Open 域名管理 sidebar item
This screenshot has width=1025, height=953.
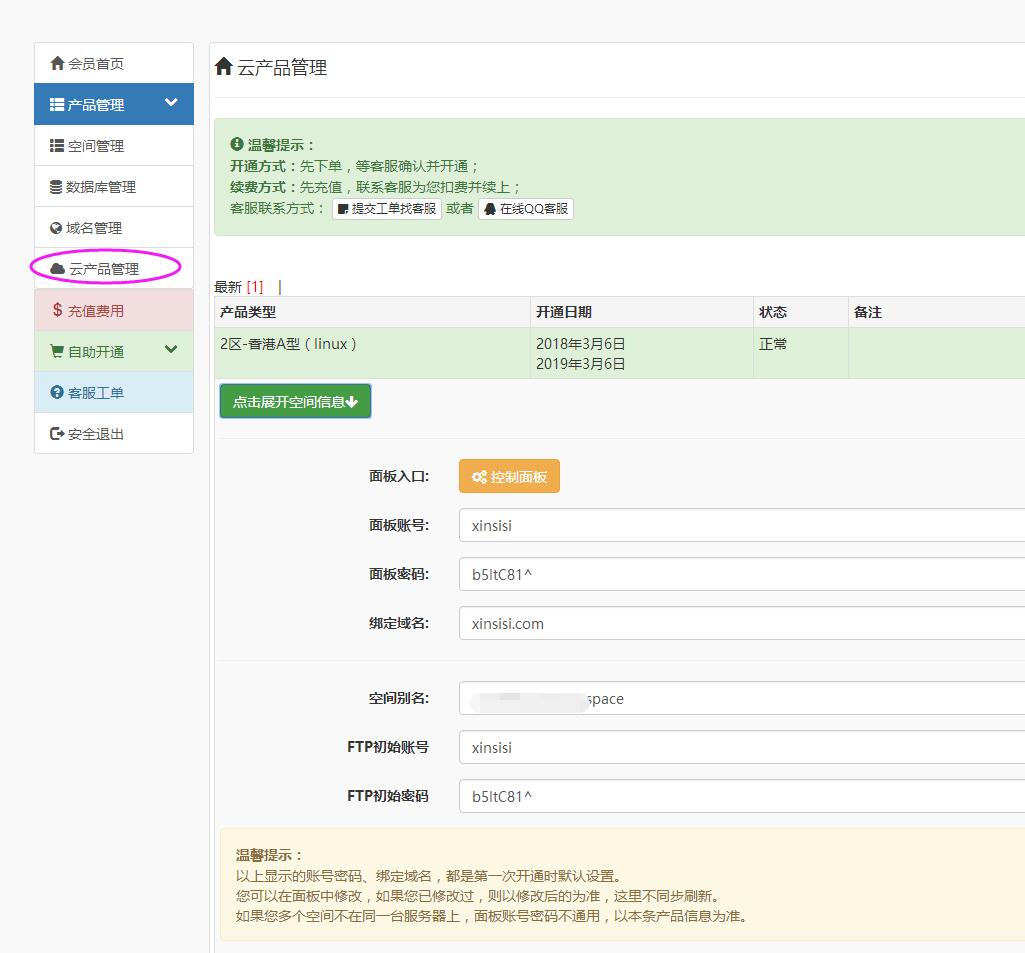(x=114, y=227)
